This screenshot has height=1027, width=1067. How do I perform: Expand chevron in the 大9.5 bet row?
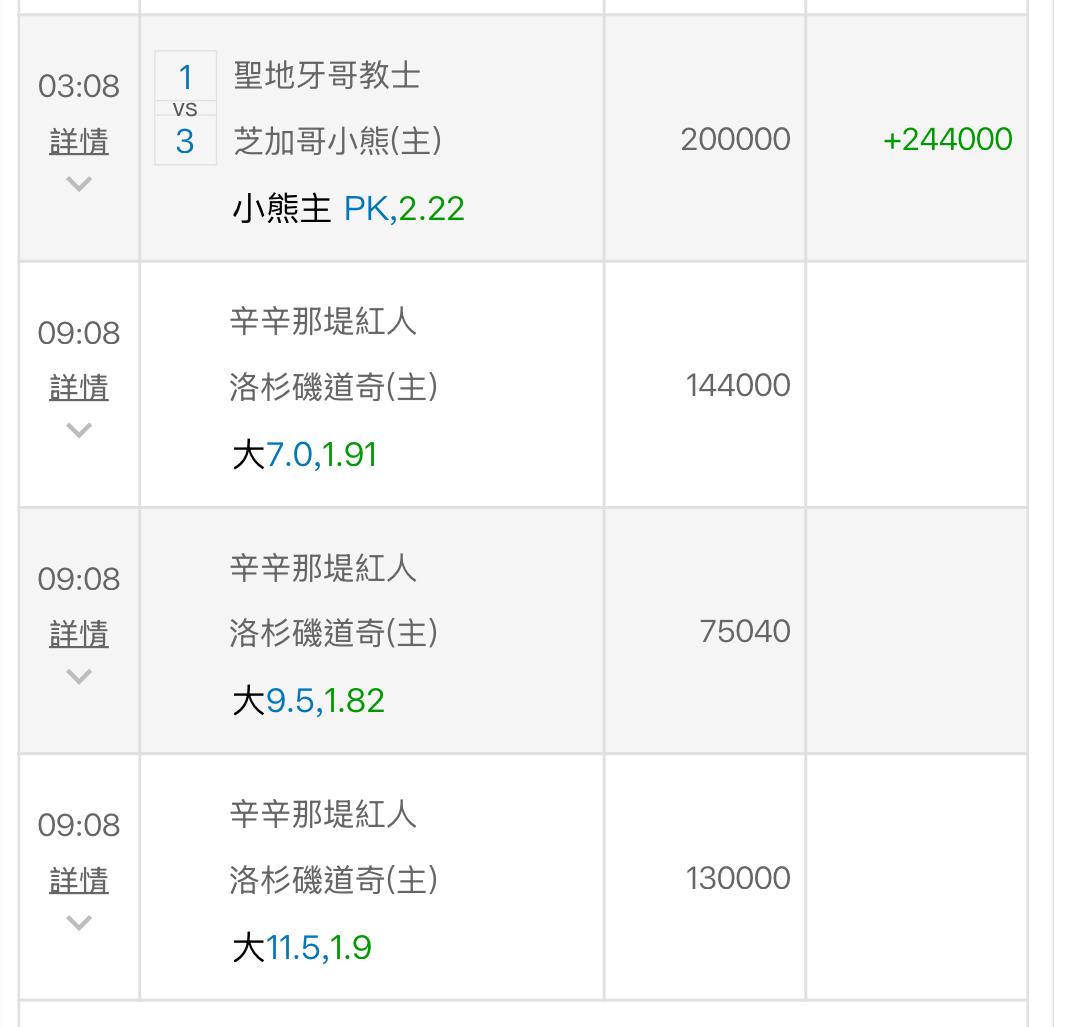tap(79, 676)
